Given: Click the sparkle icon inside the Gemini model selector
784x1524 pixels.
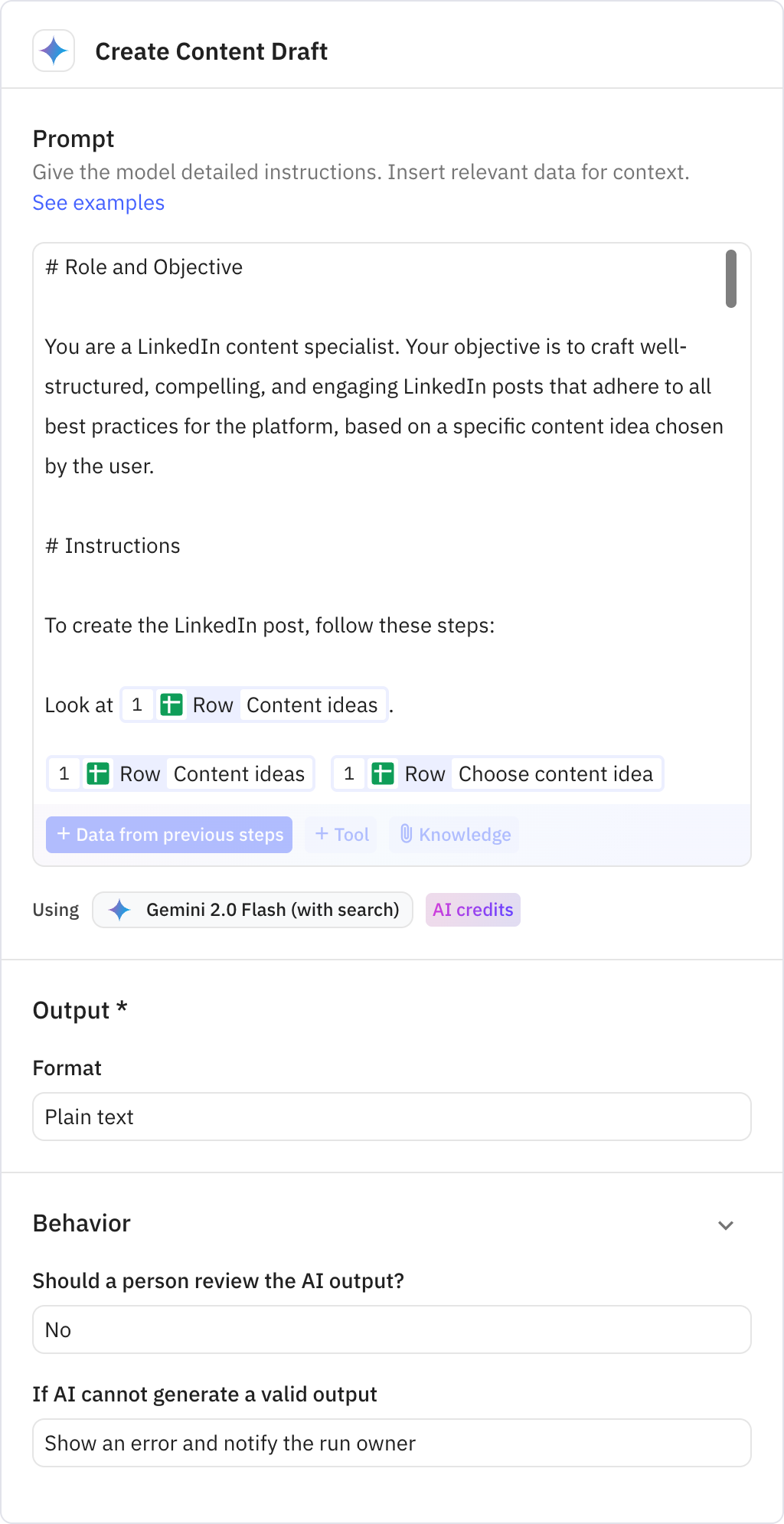Looking at the screenshot, I should [x=120, y=910].
